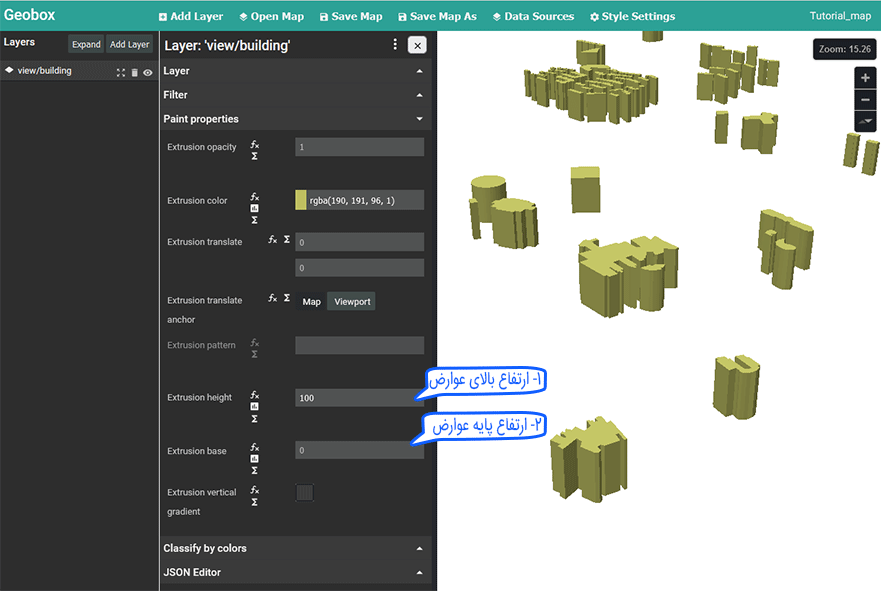Screen dimensions: 881x591
Task: Set translate anchor to Map
Action: coord(312,301)
